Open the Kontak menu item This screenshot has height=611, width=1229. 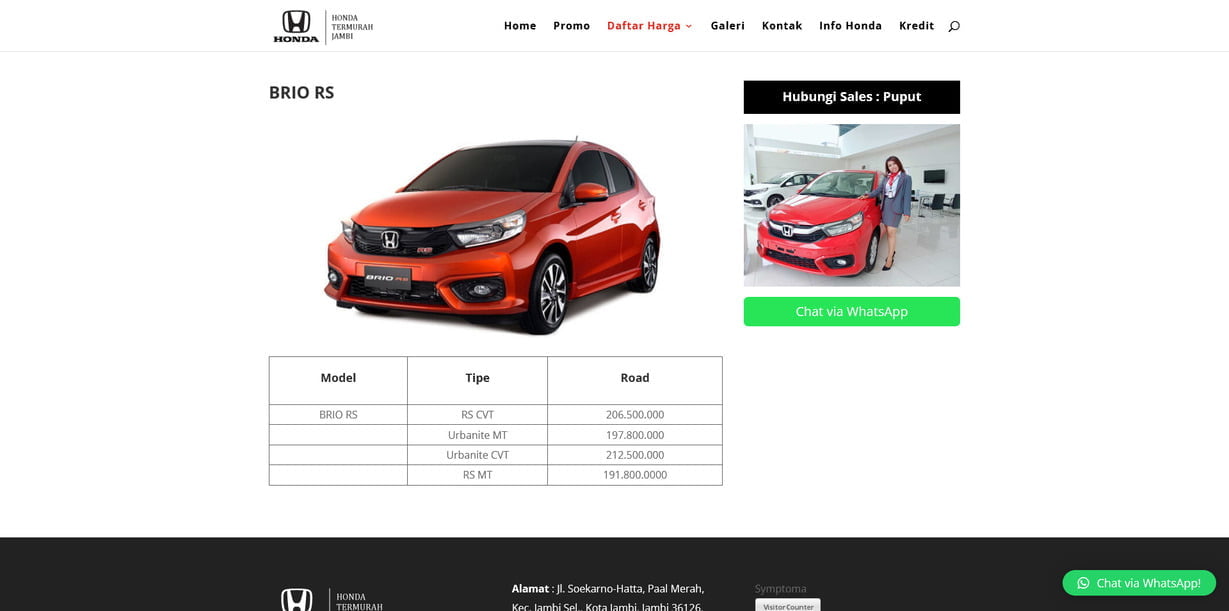[x=782, y=26]
